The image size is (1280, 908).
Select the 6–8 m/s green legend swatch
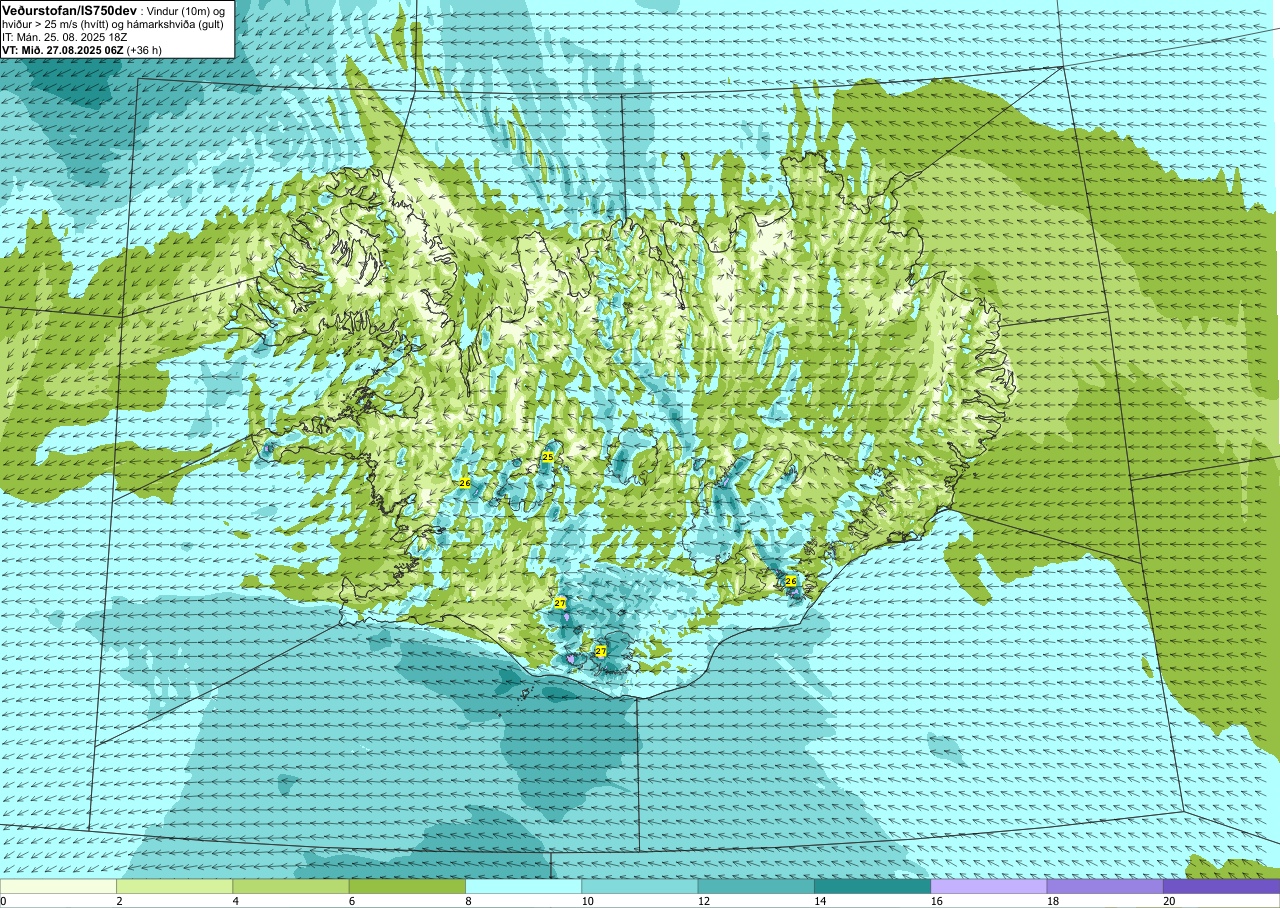(407, 886)
